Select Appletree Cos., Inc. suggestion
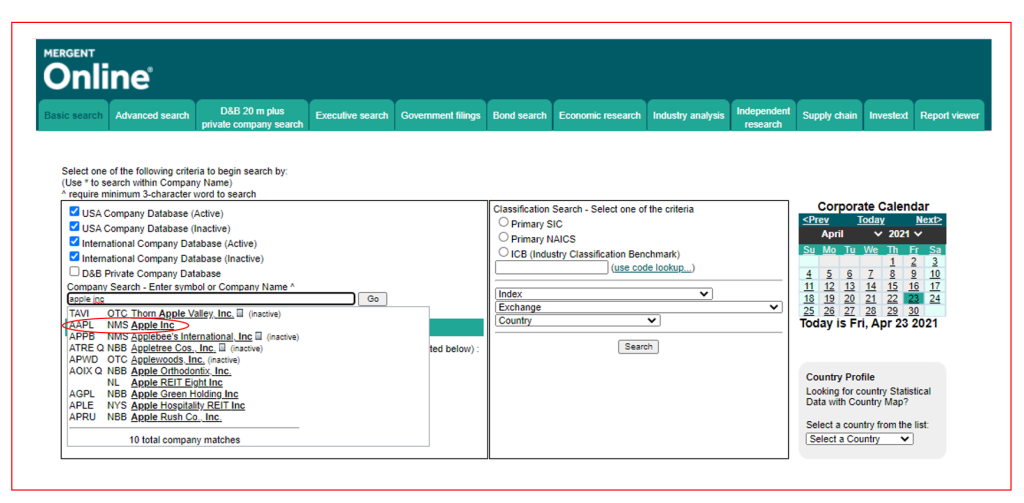 (x=173, y=348)
